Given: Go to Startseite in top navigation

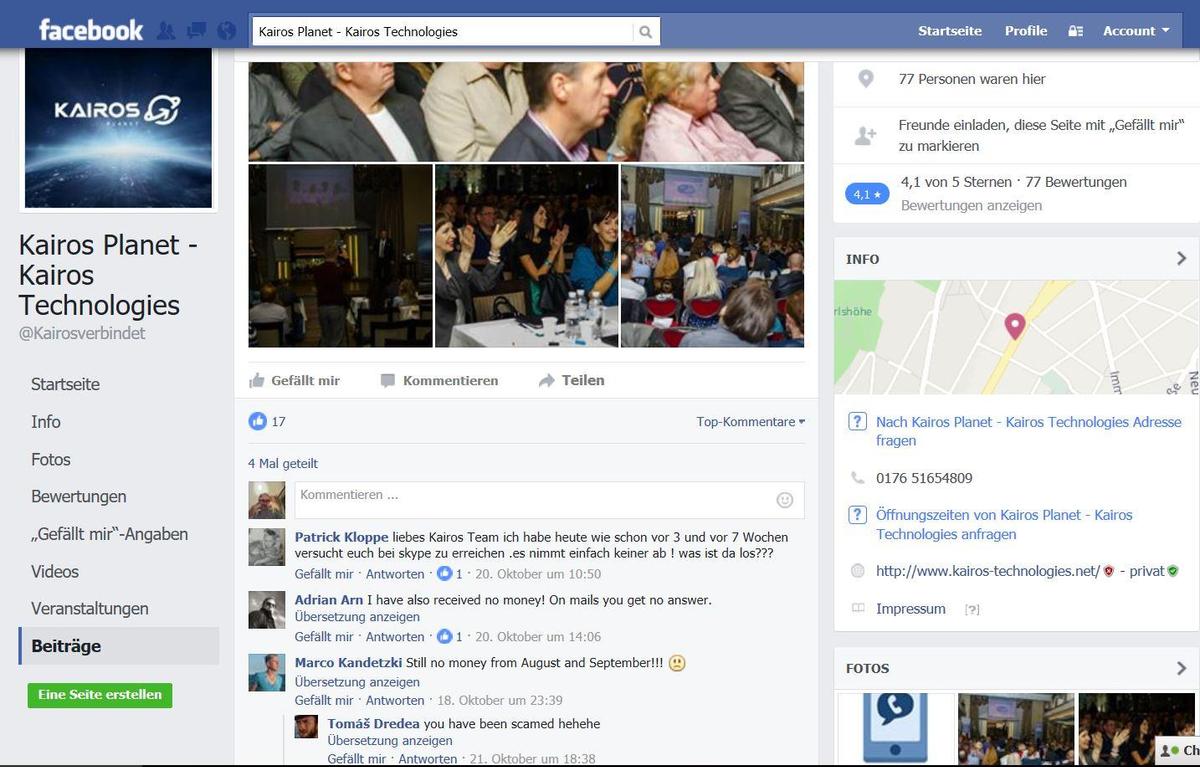Looking at the screenshot, I should click(950, 31).
